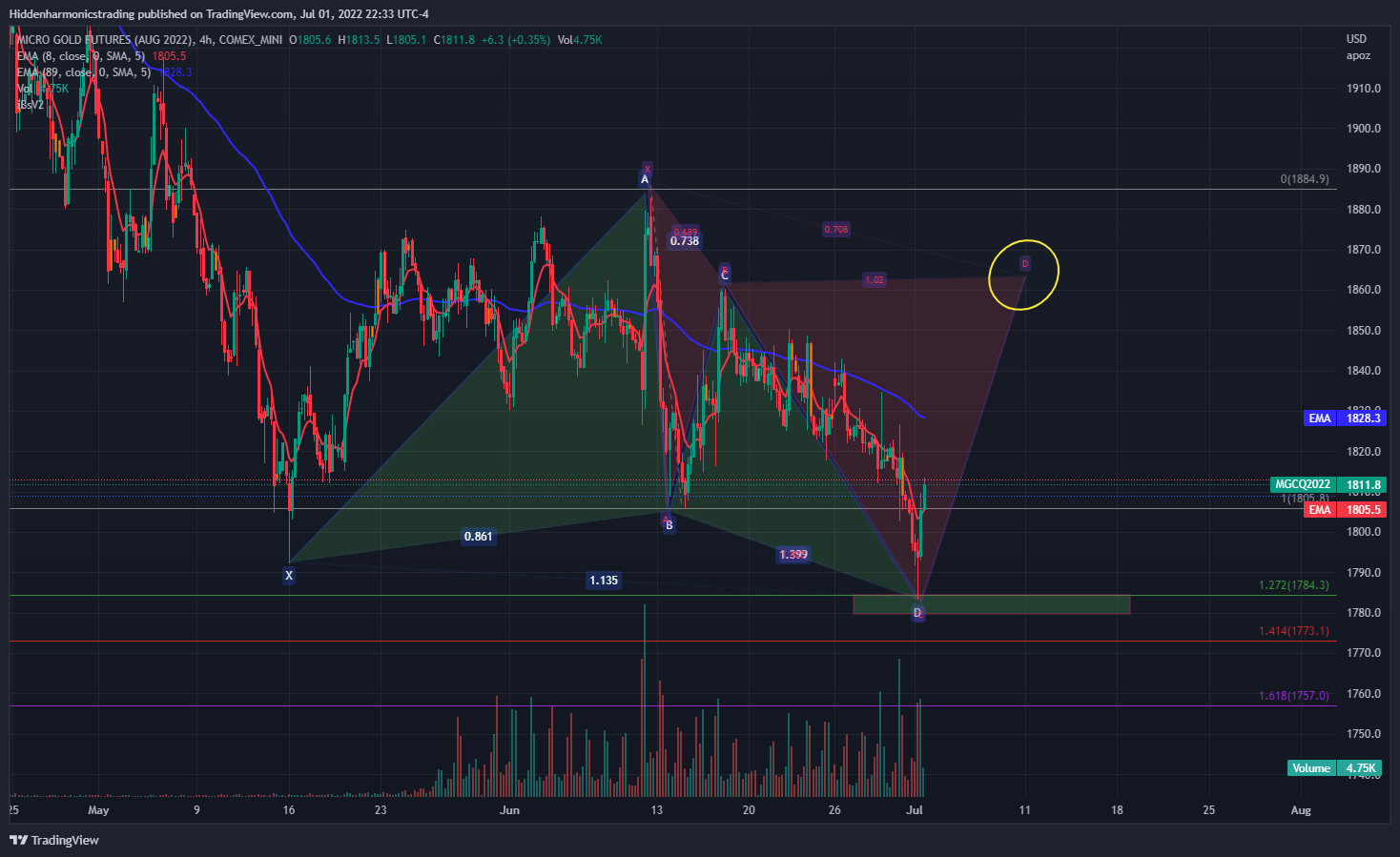Click the USD currency label on the price axis

pyautogui.click(x=1356, y=39)
